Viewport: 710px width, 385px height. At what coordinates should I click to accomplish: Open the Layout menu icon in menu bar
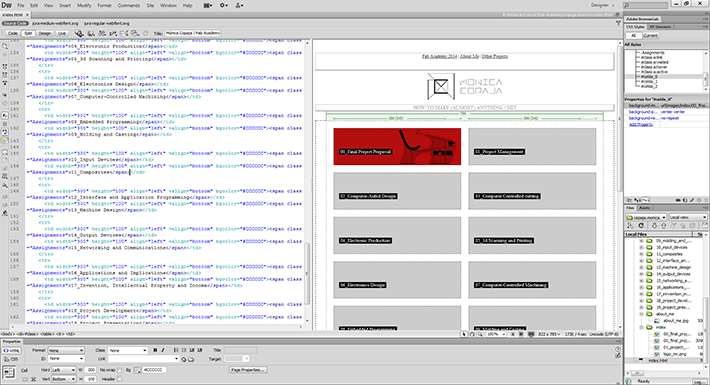[208, 5]
